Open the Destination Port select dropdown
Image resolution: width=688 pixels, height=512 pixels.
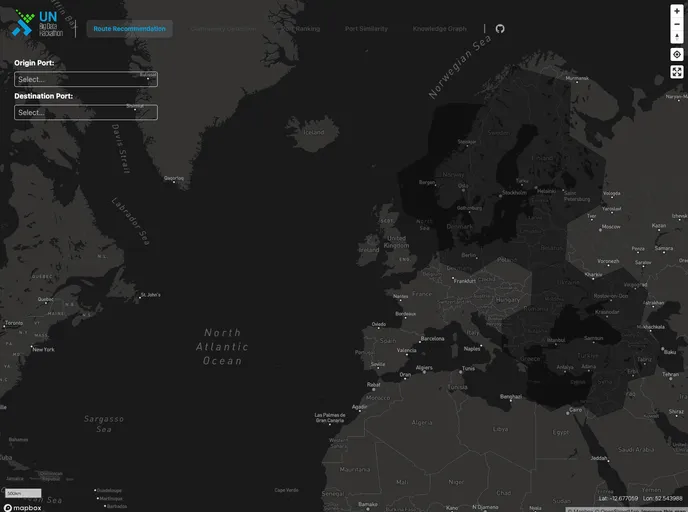pos(86,112)
